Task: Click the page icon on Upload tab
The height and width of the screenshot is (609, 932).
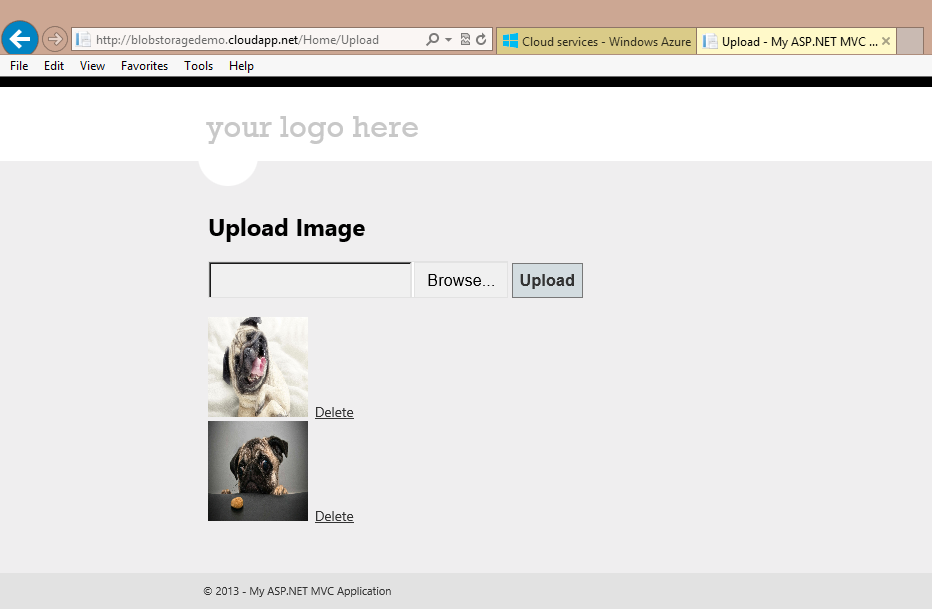Action: 710,41
